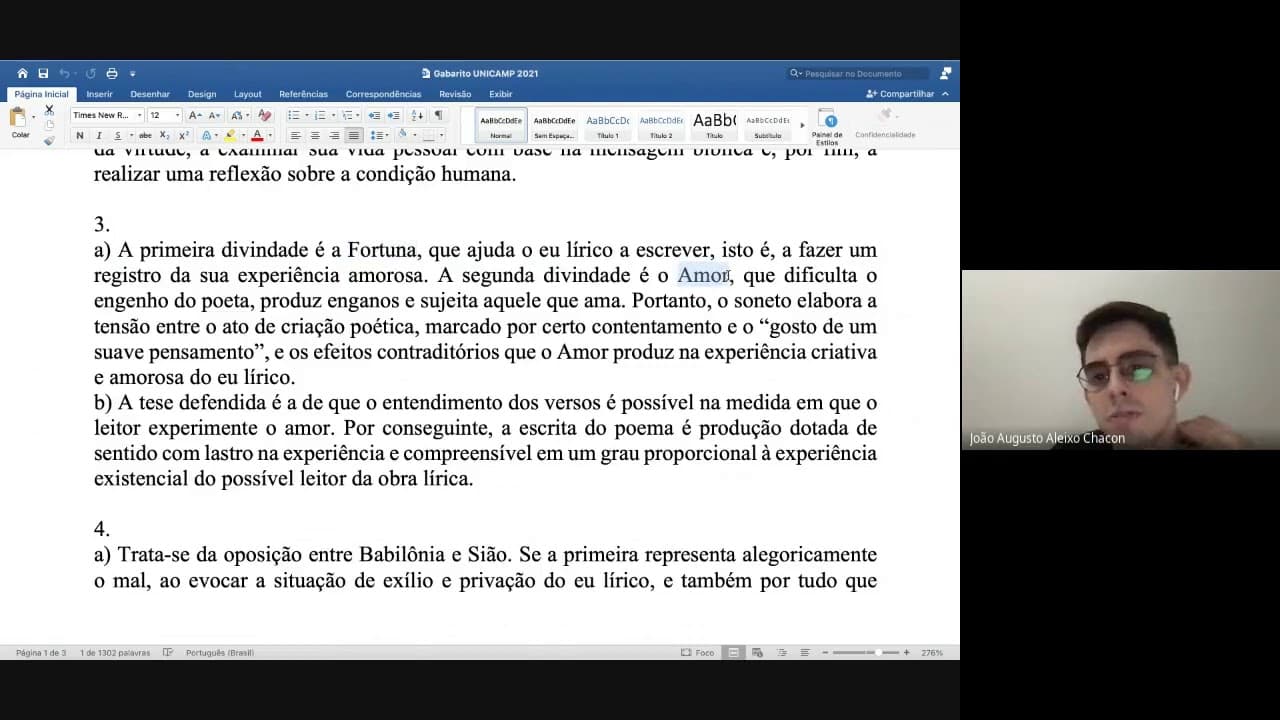Toggle italic formatting I button
Viewport: 1280px width, 720px height.
click(x=98, y=135)
